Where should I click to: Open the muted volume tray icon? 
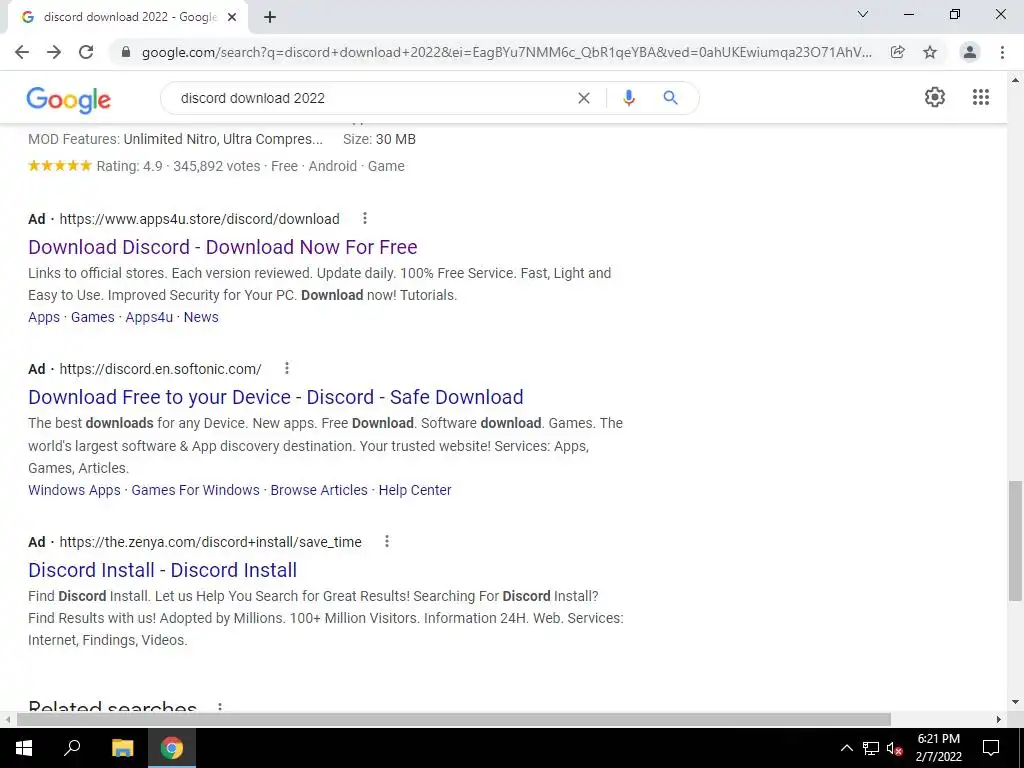(895, 748)
